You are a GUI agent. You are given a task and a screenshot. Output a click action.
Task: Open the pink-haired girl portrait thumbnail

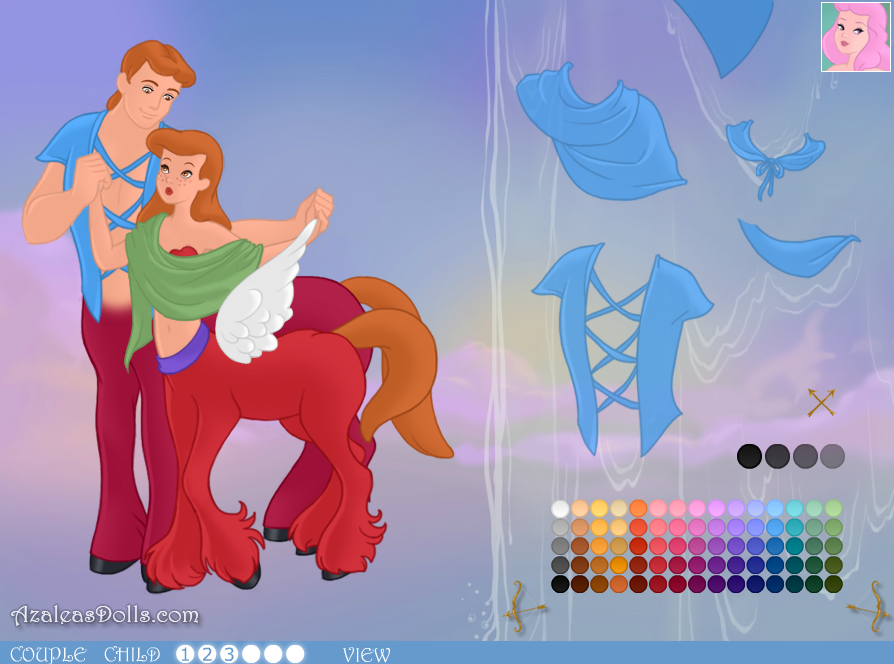tap(856, 37)
